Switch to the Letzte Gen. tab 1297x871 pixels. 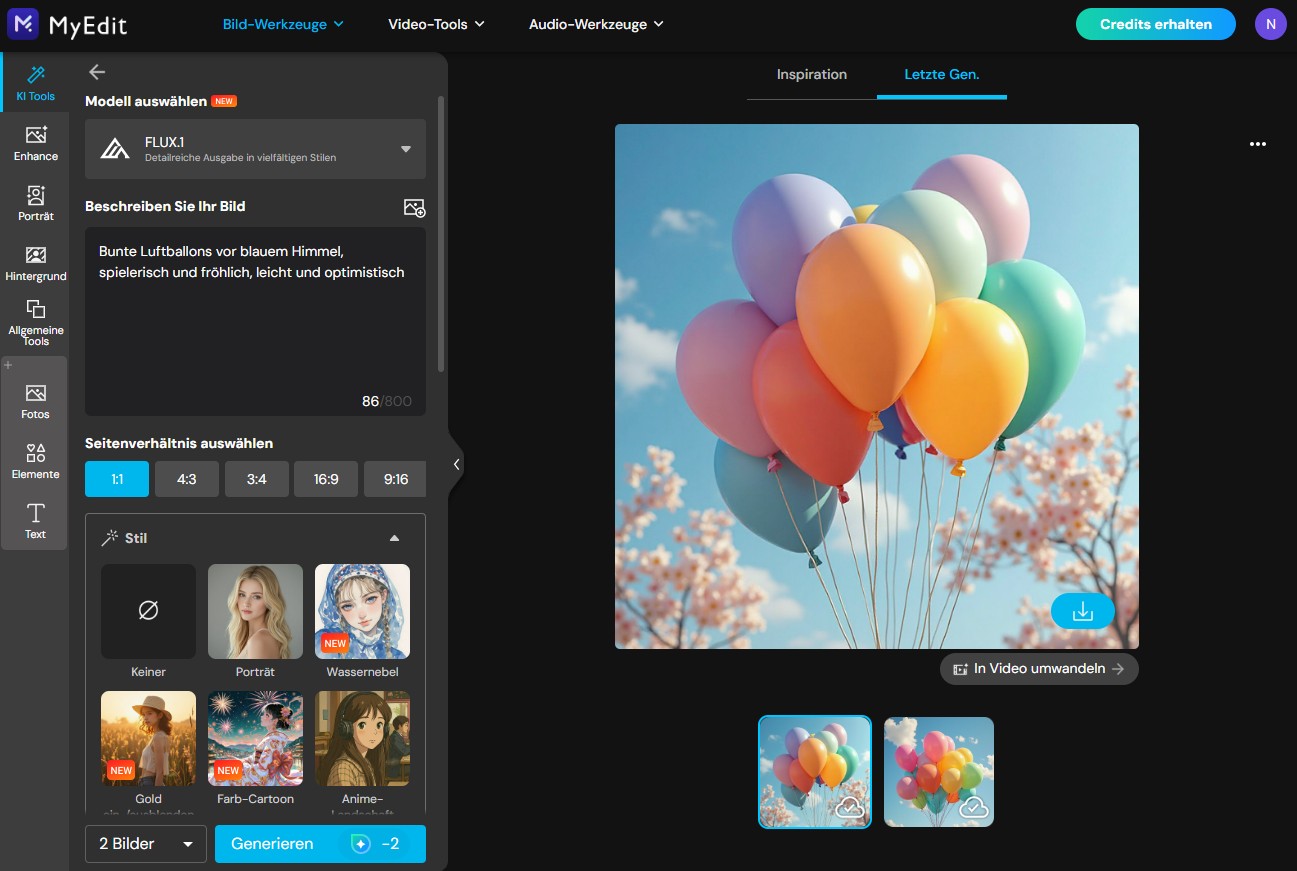(942, 75)
